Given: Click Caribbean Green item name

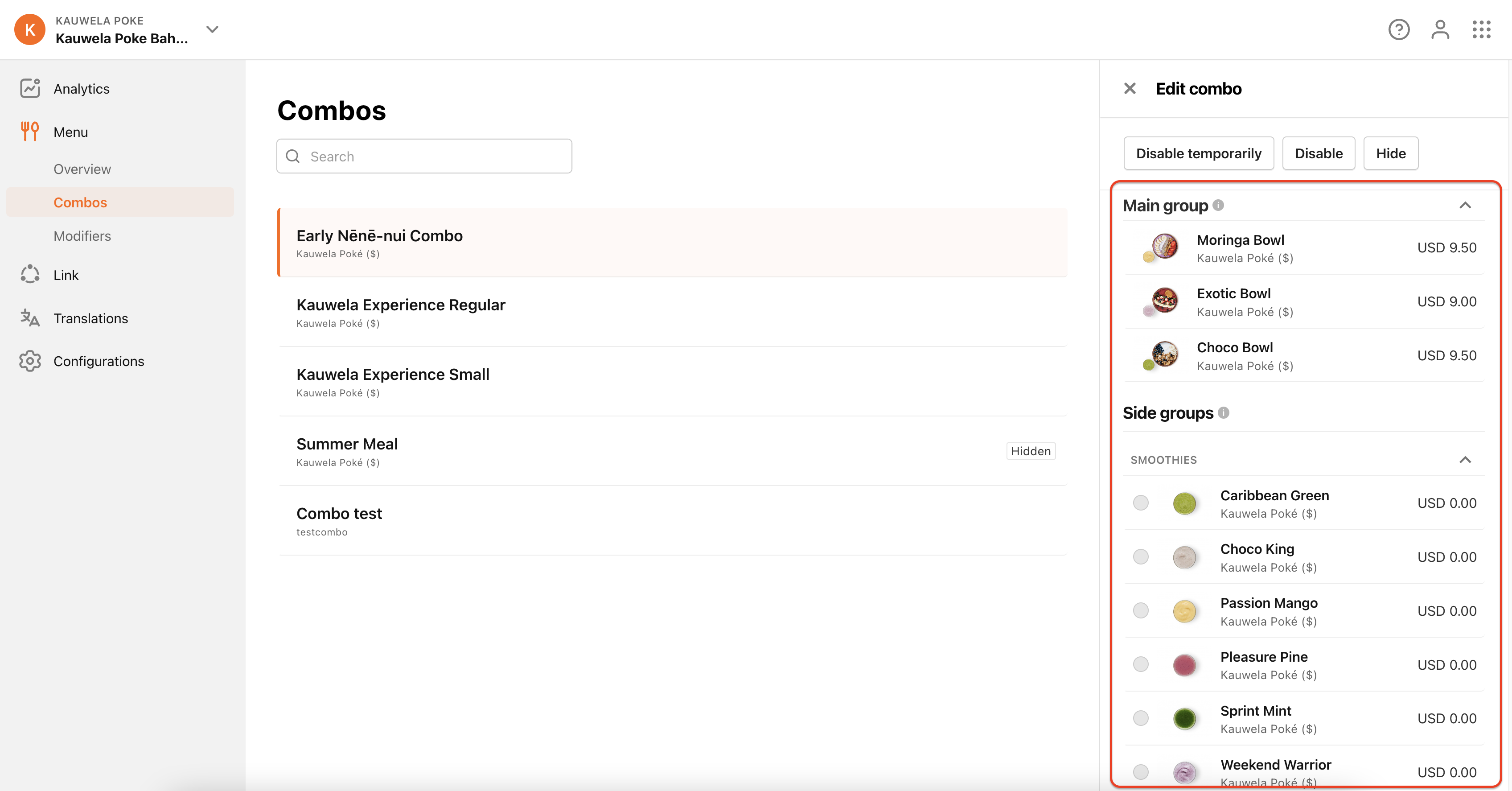Looking at the screenshot, I should [x=1274, y=495].
